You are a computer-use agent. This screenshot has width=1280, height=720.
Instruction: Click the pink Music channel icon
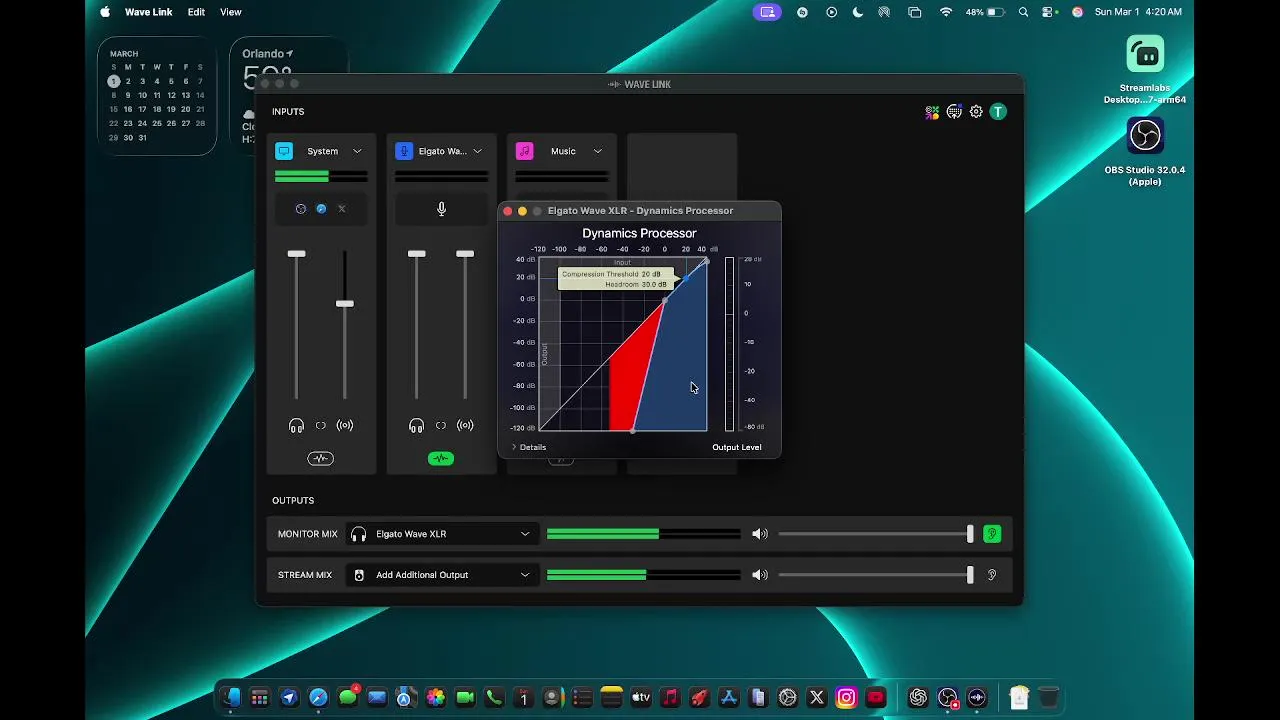524,151
